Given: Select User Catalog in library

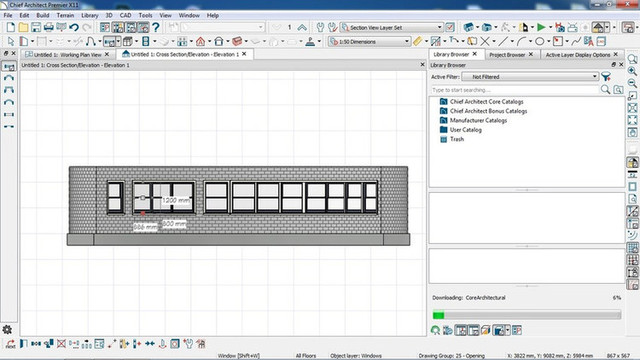Looking at the screenshot, I should coord(466,130).
